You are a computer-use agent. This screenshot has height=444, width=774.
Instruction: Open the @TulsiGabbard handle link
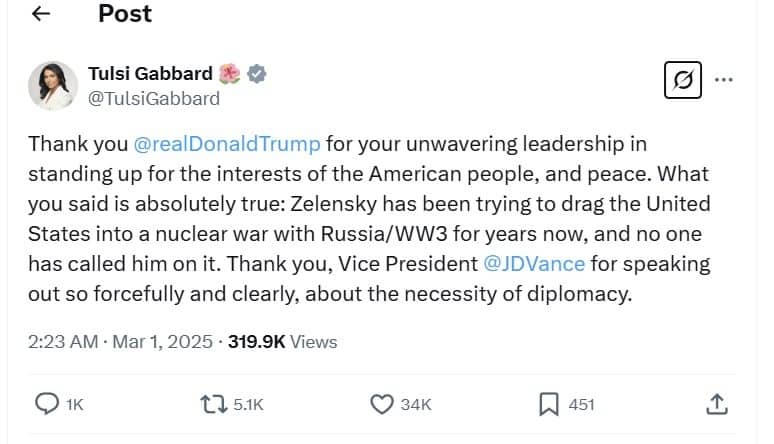click(154, 99)
